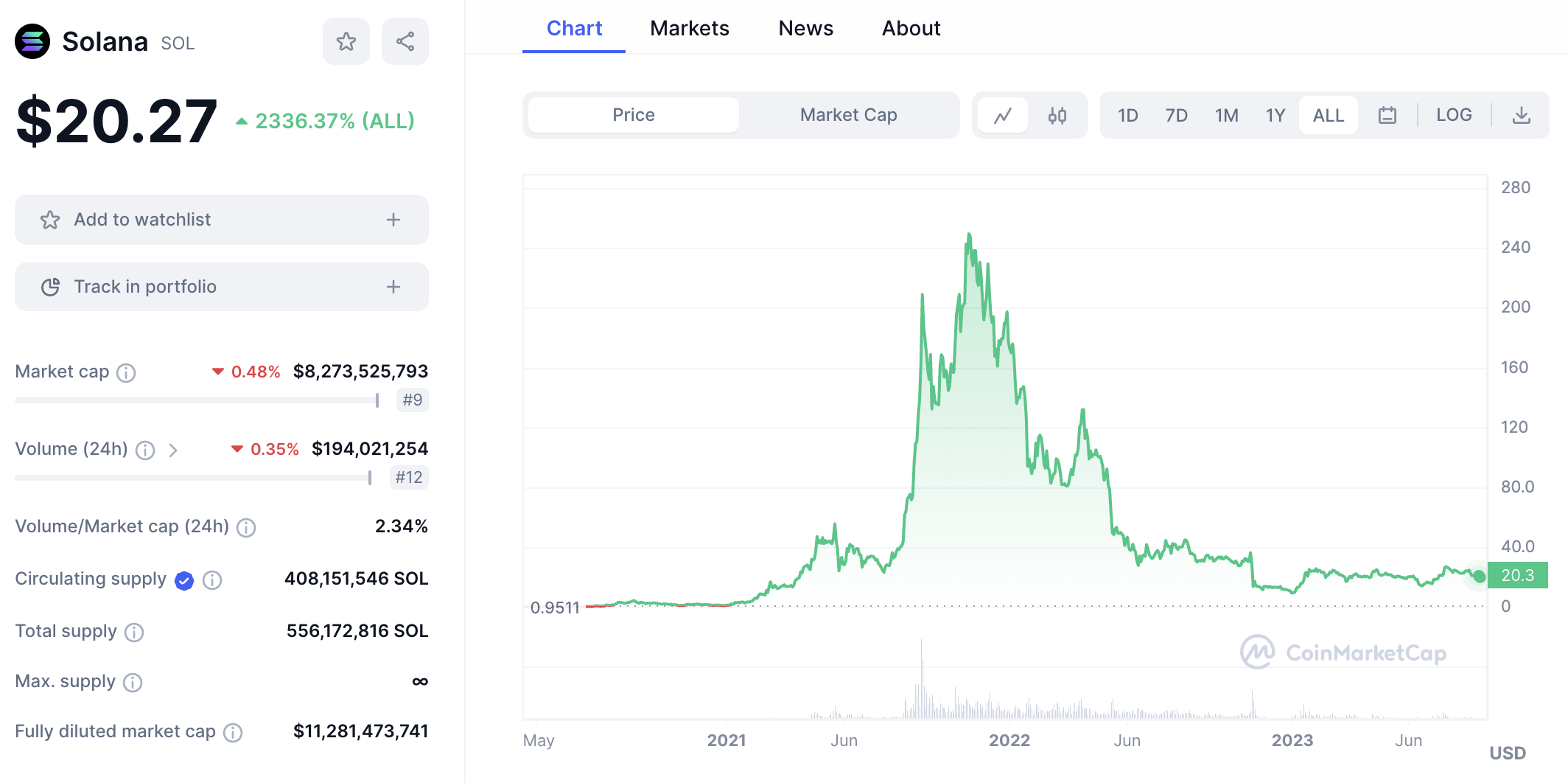Click 408,151,546 SOL supply value
Image resolution: width=1568 pixels, height=783 pixels.
click(x=357, y=579)
